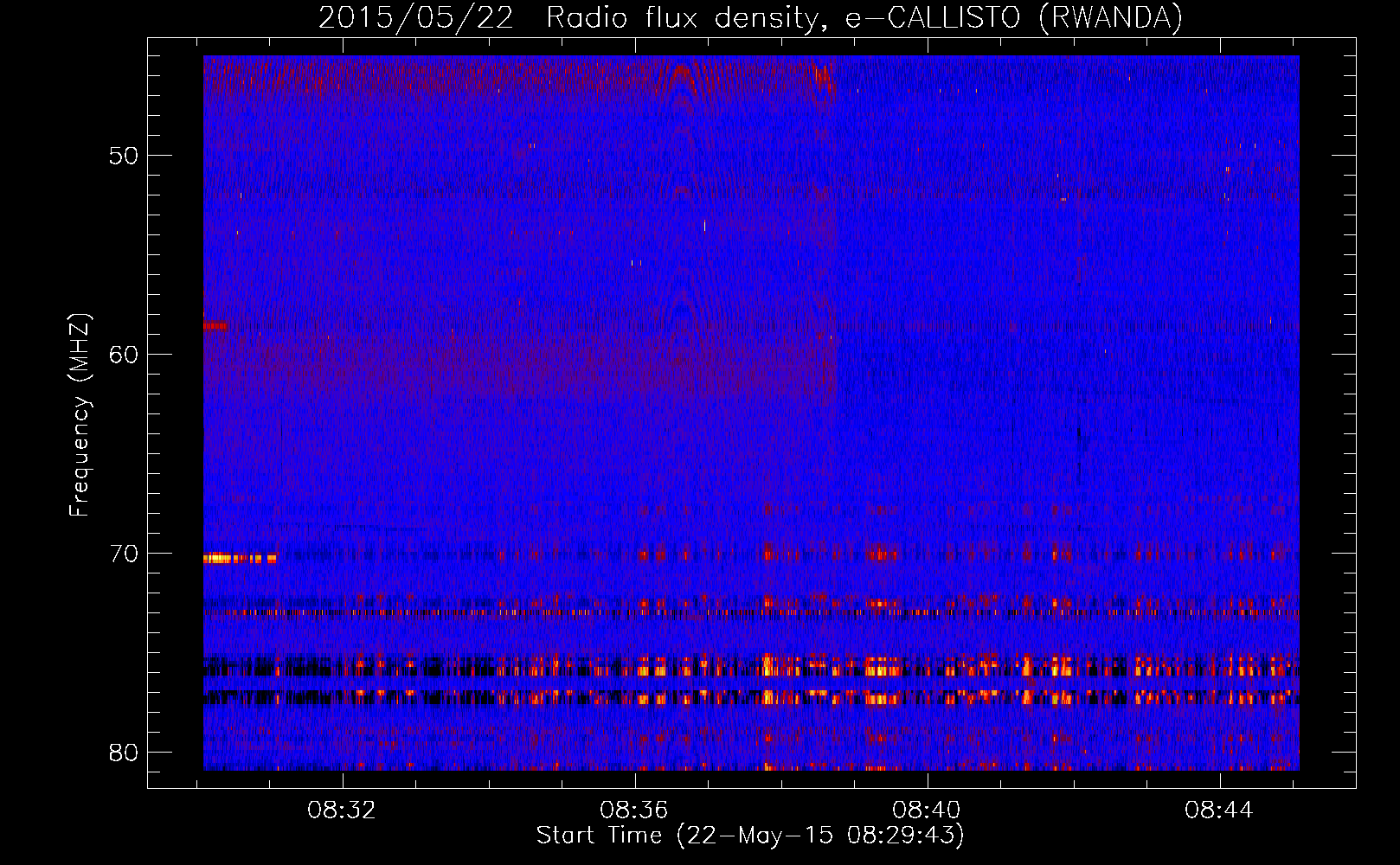
Task: Click the time tick label "08:44"
Action: tap(1219, 811)
